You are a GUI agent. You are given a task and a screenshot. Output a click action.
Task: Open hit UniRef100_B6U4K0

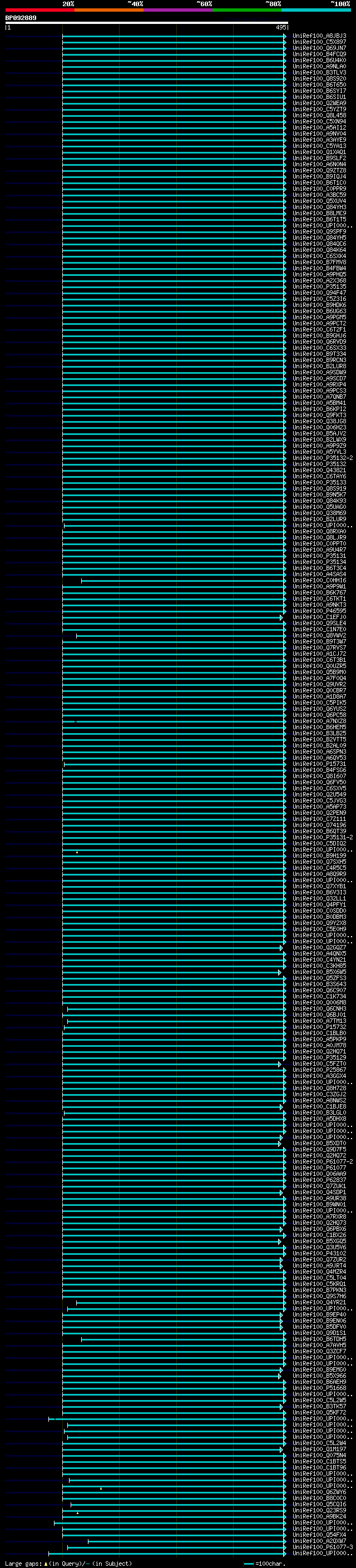click(319, 60)
